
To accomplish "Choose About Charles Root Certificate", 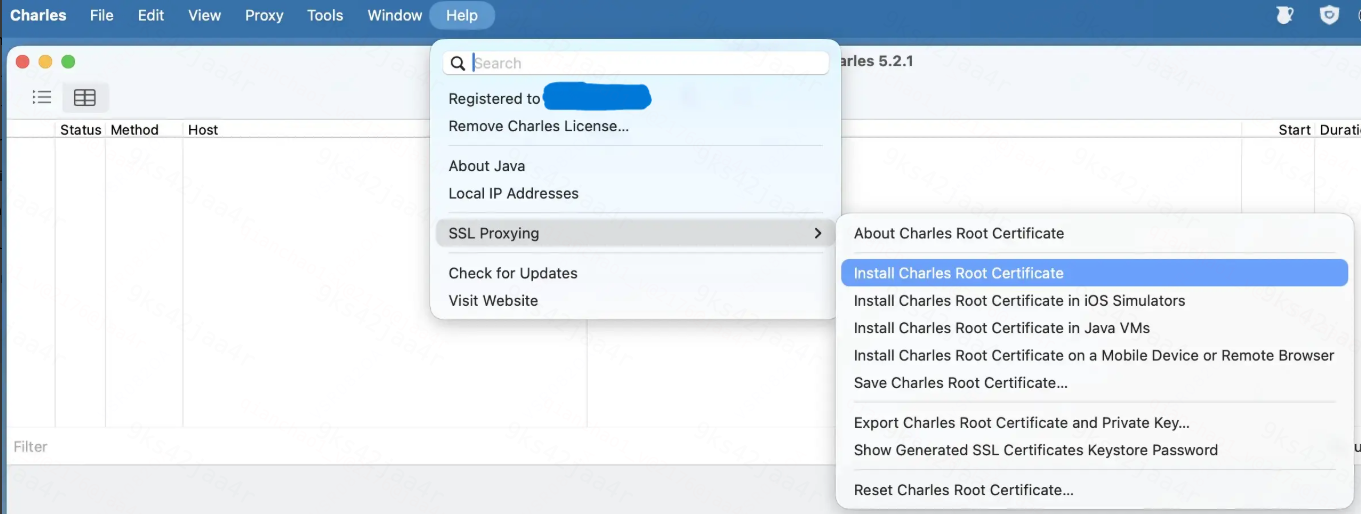I will [x=1095, y=233].
